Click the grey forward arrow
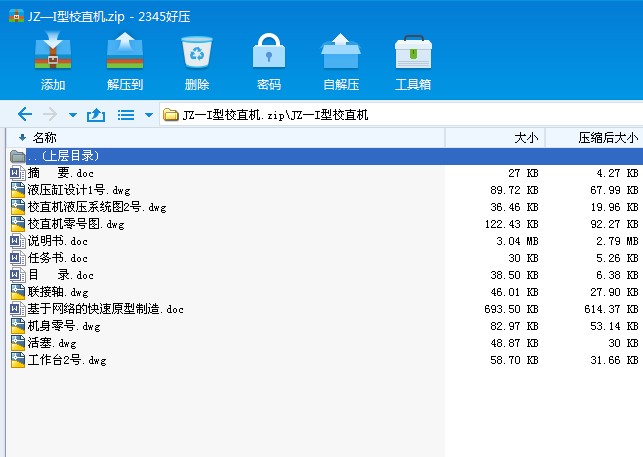Screen dimensions: 643x457 [x=50, y=114]
